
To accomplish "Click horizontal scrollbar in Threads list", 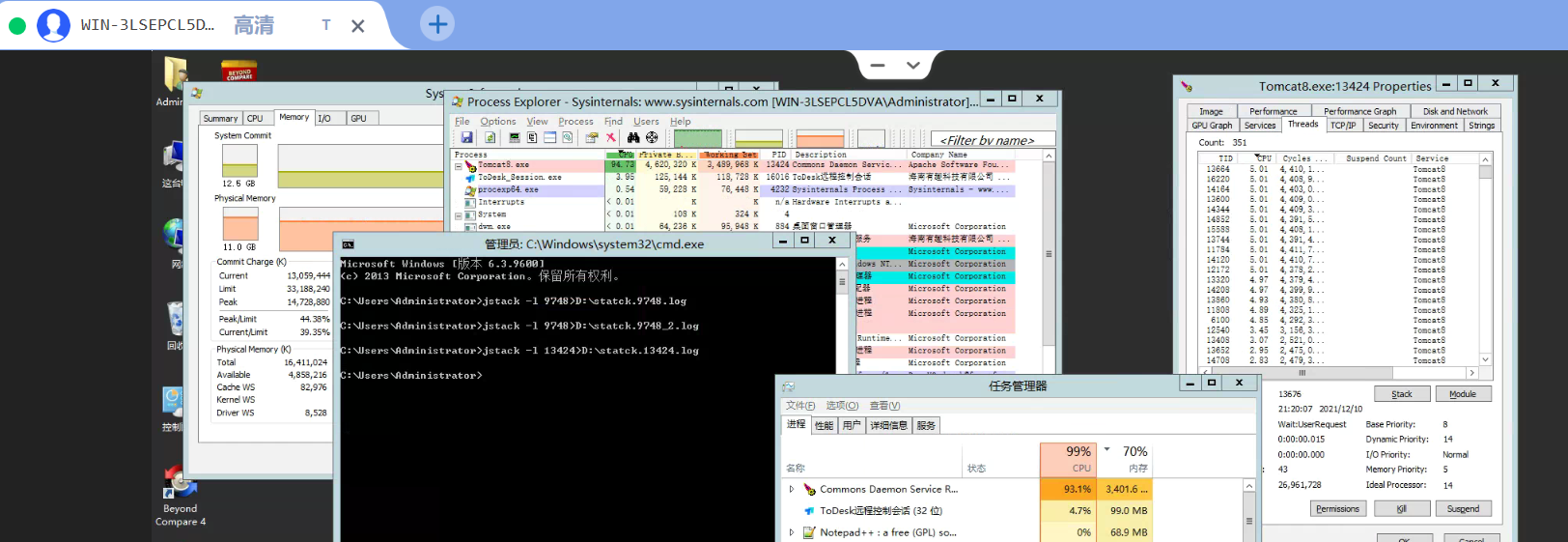I will click(1337, 372).
